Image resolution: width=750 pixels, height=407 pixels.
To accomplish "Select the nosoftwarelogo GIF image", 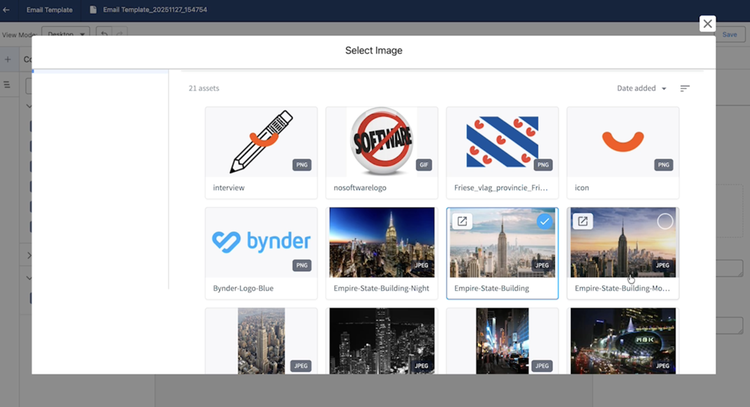I will (x=382, y=142).
